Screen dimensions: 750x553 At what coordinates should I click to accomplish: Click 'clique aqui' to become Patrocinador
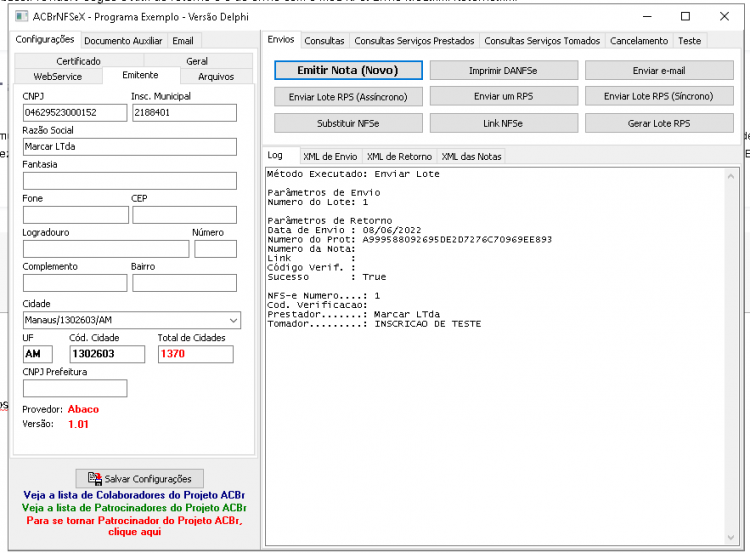pyautogui.click(x=134, y=531)
